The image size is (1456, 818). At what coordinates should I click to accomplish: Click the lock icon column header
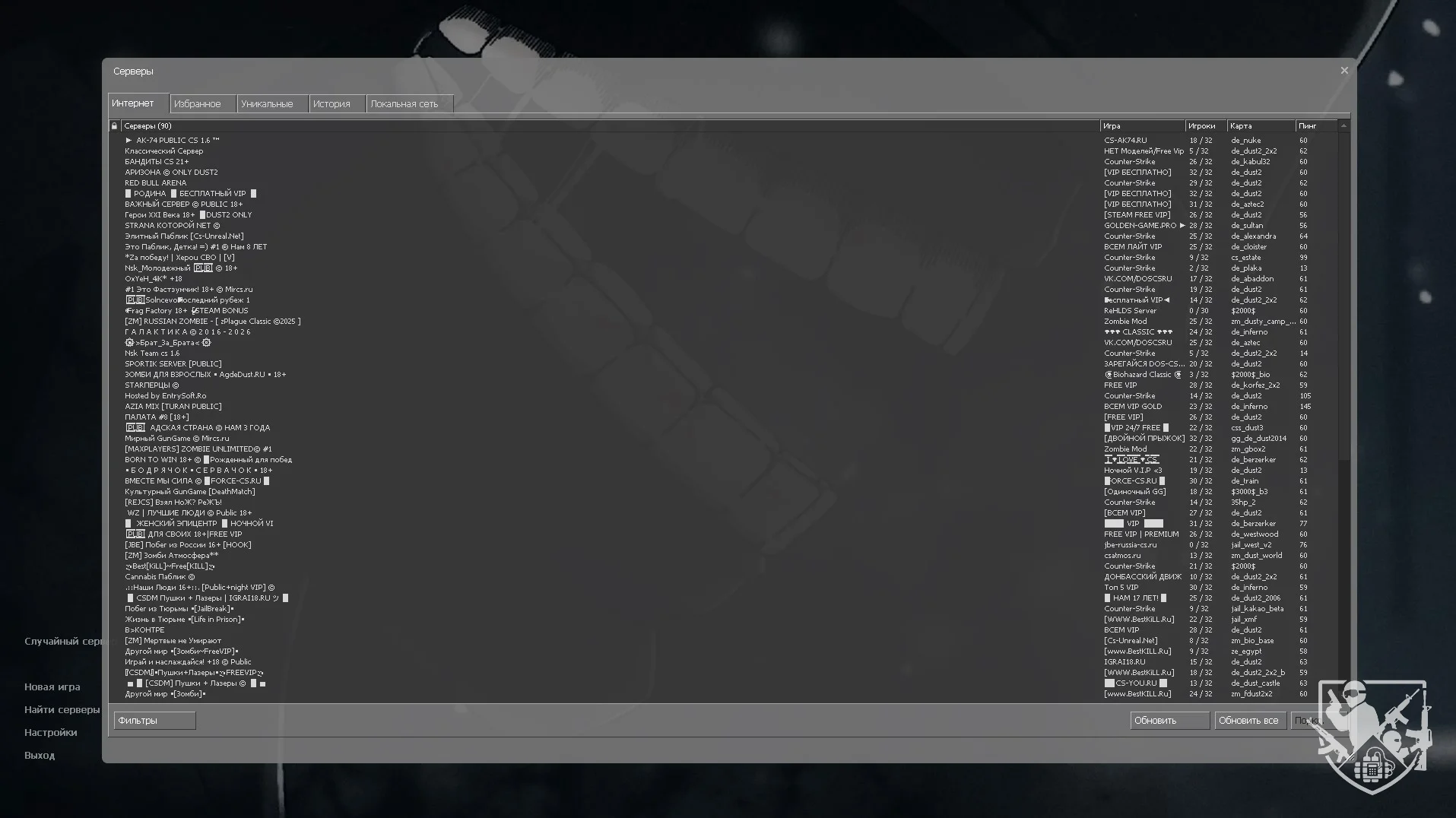click(114, 126)
